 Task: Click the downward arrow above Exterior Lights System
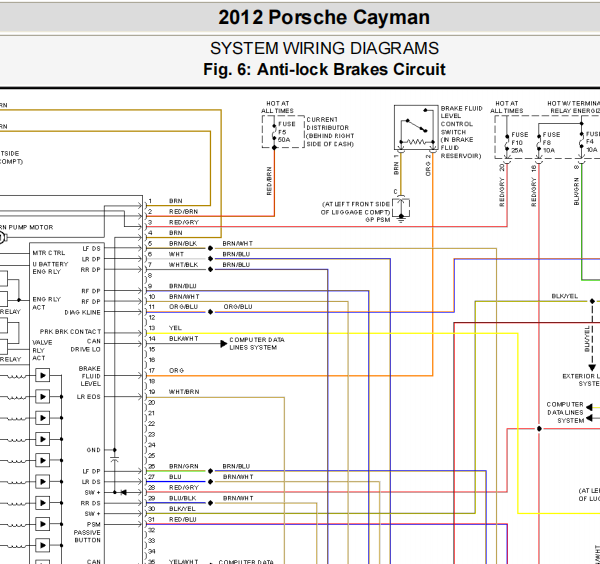click(592, 368)
